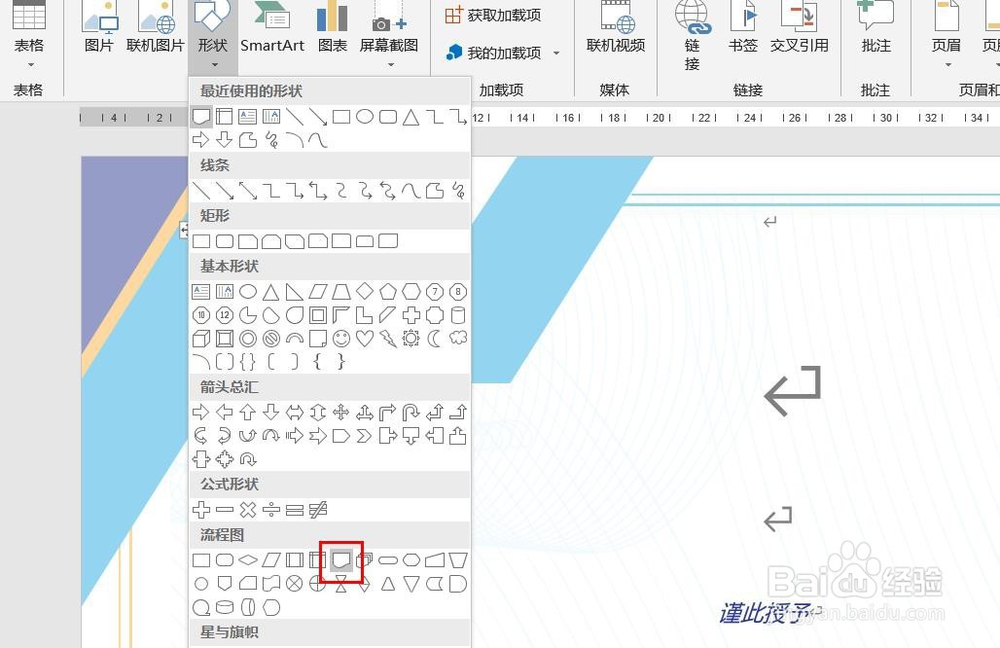This screenshot has height=648, width=1000.
Task: Select the folded corner shape
Action: [x=318, y=338]
